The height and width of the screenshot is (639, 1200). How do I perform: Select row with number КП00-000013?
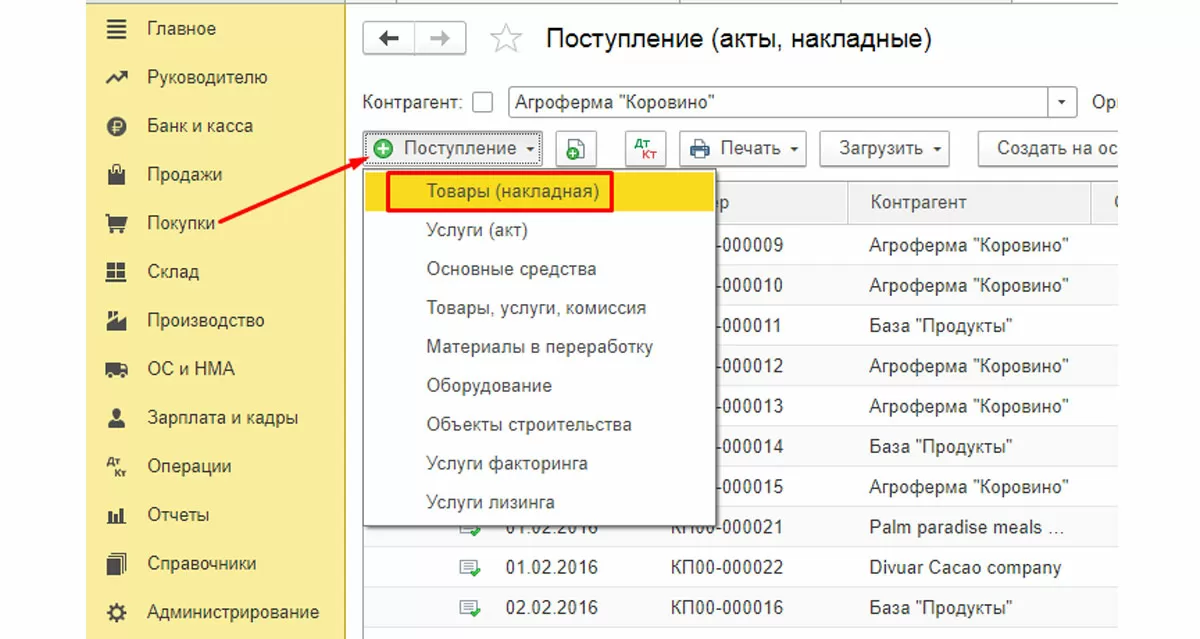coord(917,406)
